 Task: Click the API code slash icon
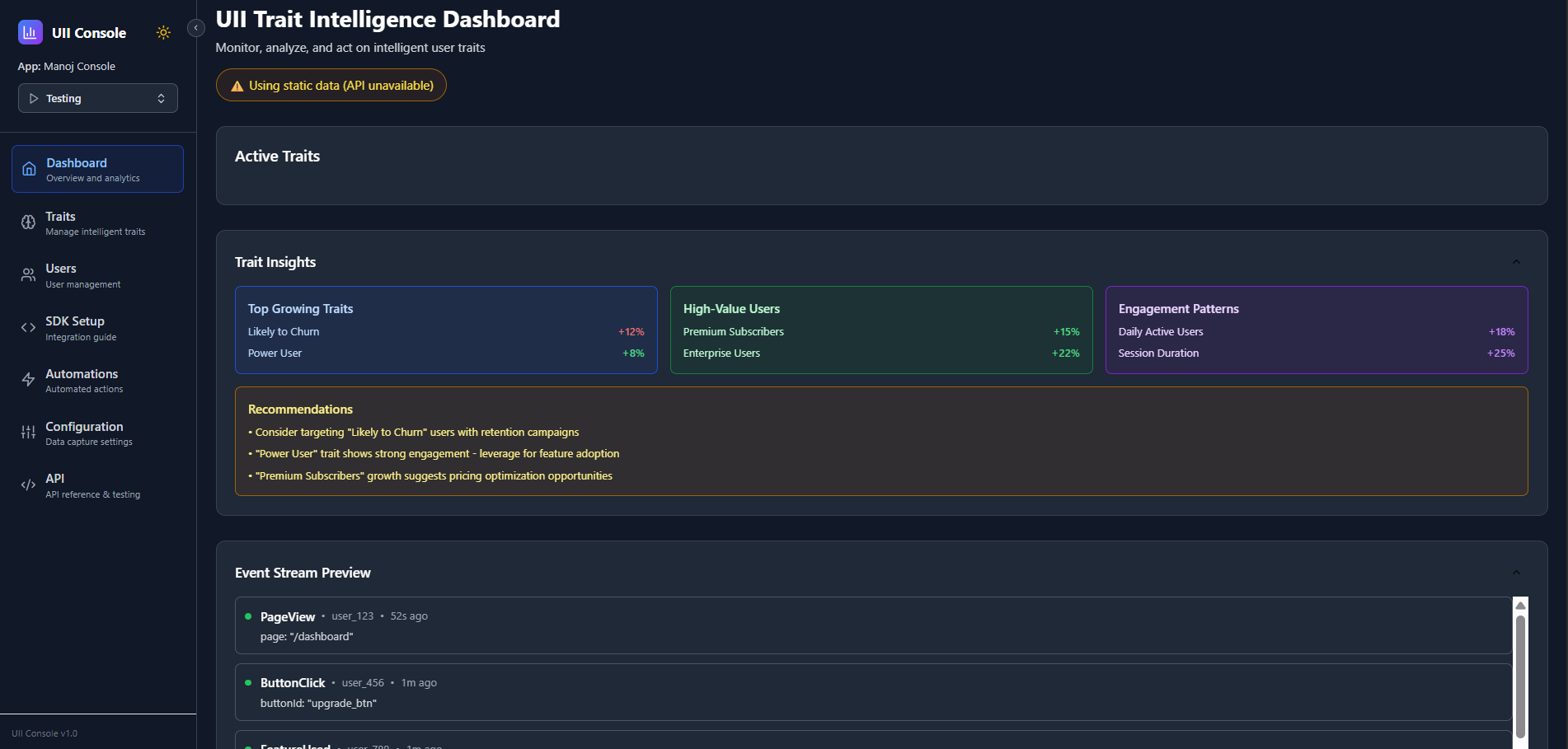point(28,485)
